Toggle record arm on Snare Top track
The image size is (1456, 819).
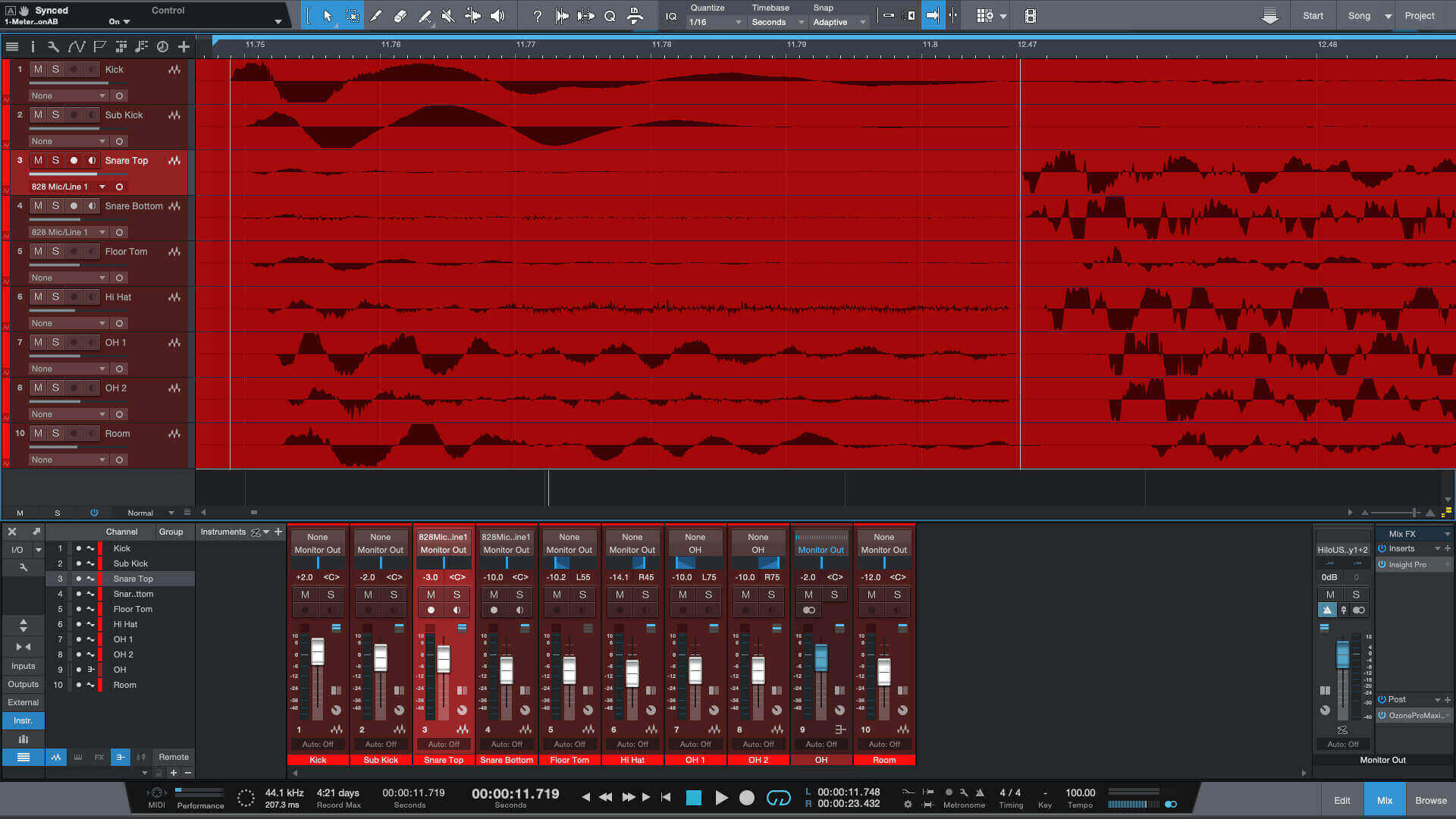point(74,160)
